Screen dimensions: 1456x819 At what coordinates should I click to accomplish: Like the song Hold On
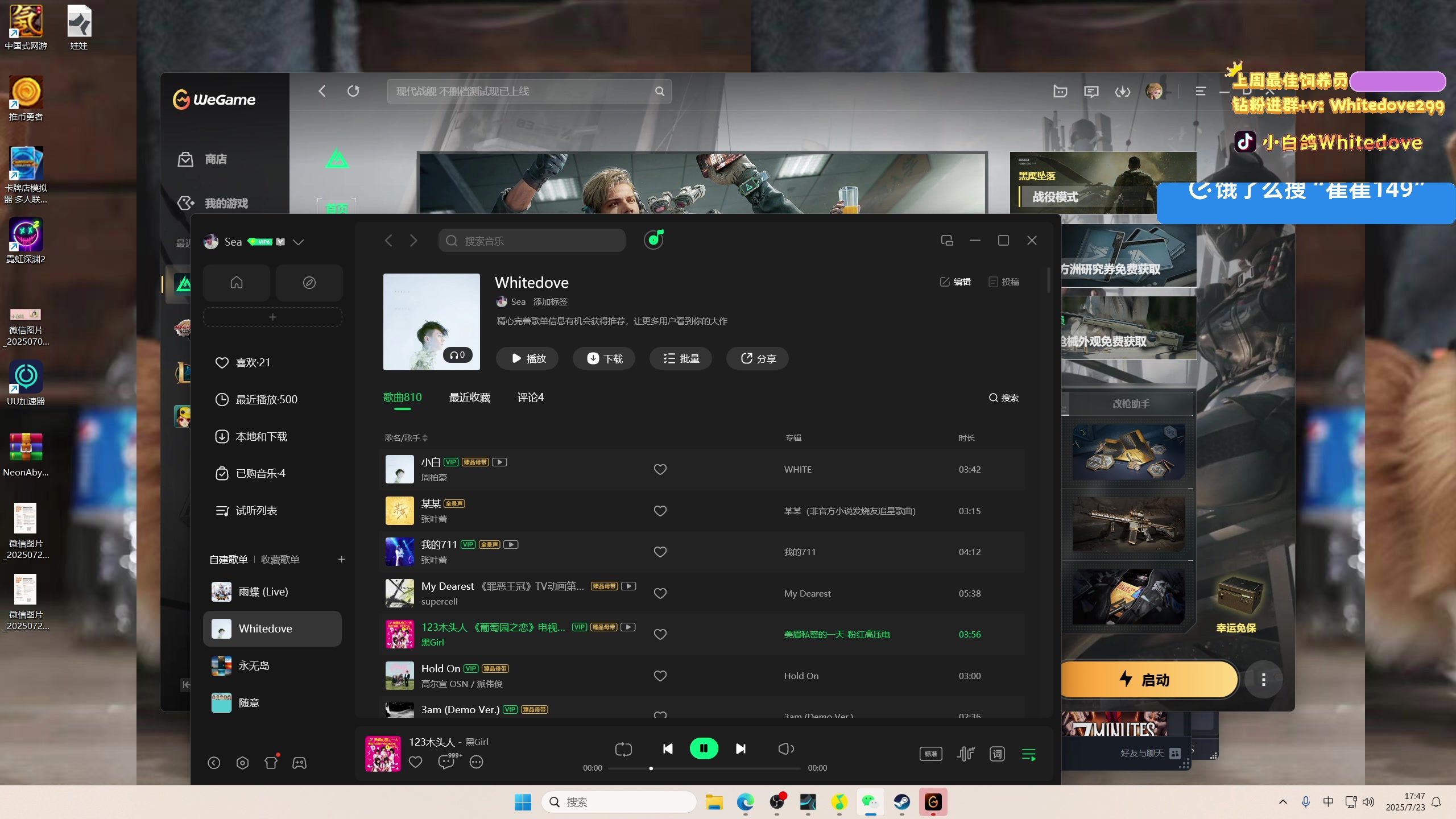click(660, 676)
